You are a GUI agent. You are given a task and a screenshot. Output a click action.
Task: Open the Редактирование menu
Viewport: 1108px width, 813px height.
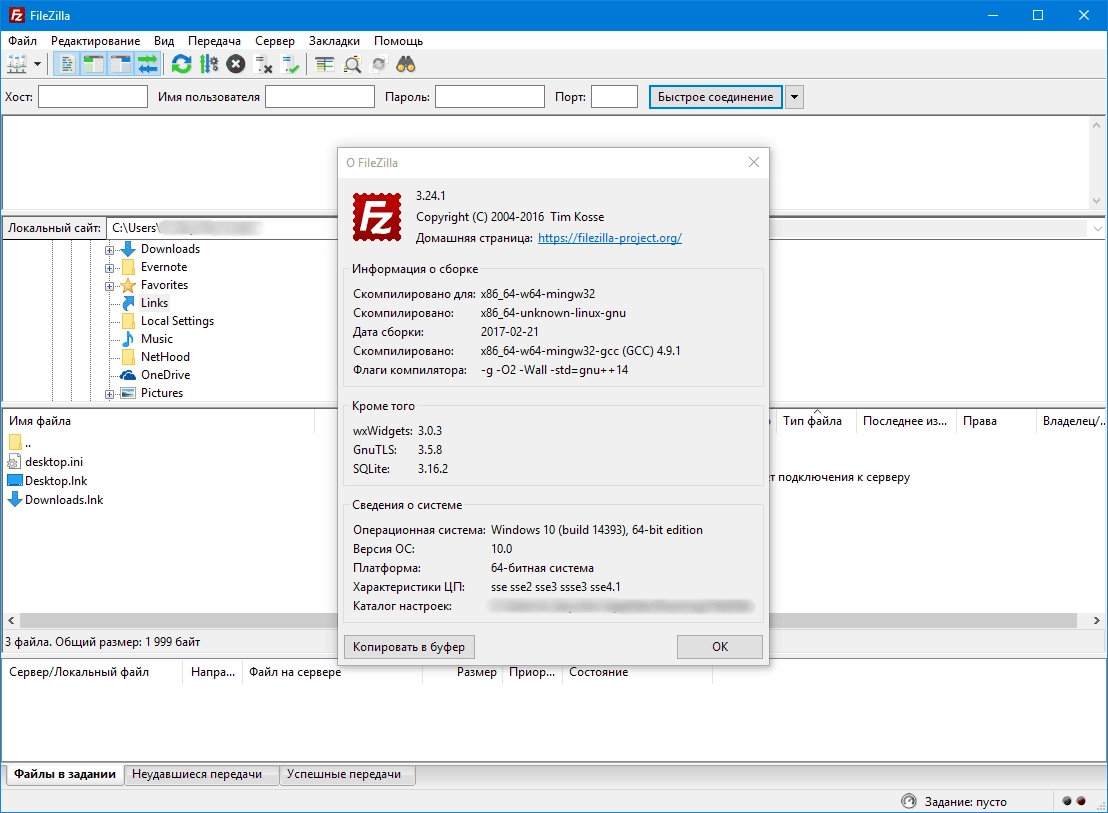(x=95, y=41)
